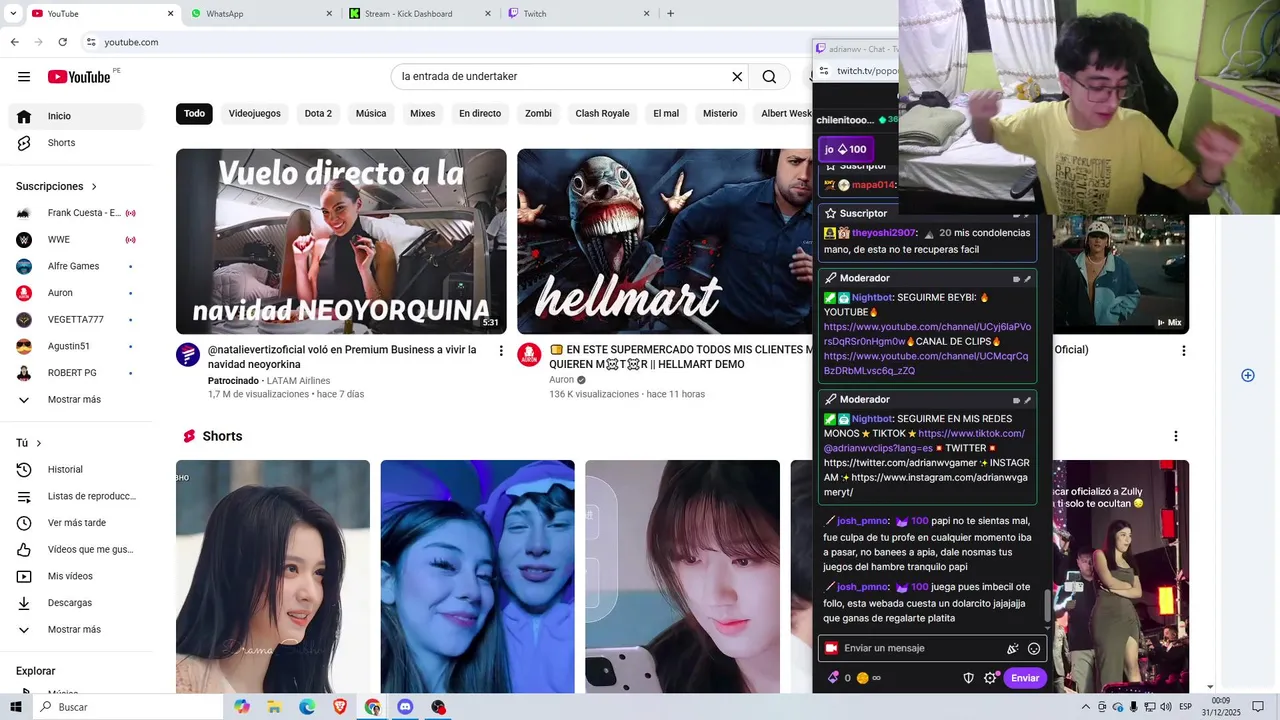Open OBS Studio from the taskbar

(438, 707)
